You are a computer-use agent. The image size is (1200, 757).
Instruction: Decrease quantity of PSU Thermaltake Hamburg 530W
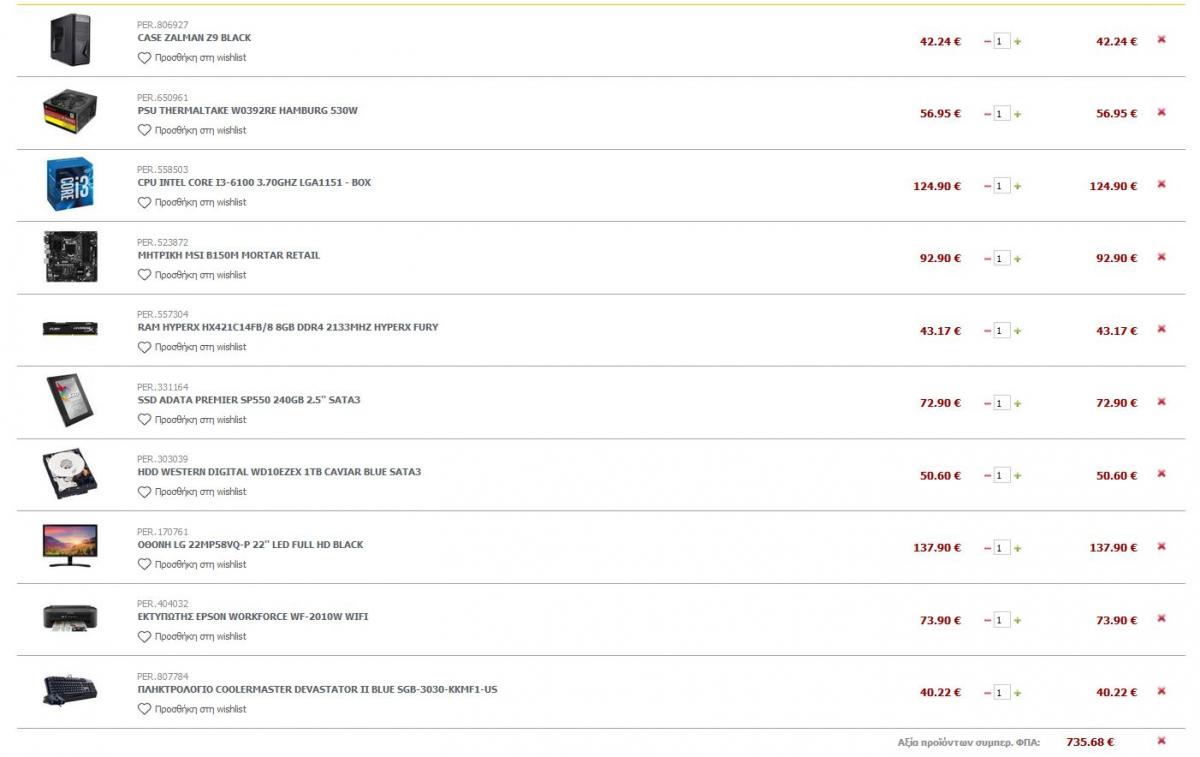pyautogui.click(x=988, y=114)
